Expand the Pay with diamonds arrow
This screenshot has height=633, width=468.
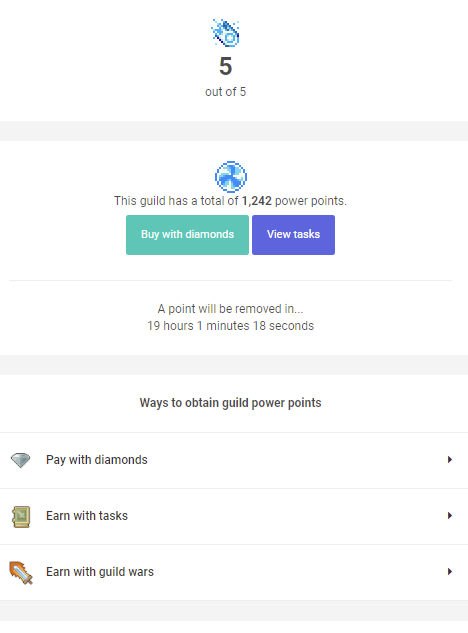click(x=450, y=459)
